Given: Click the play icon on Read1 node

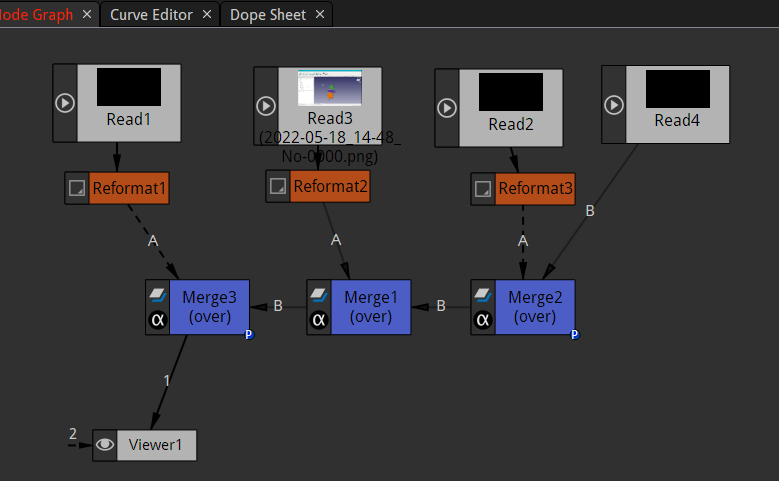Looking at the screenshot, I should (x=65, y=103).
